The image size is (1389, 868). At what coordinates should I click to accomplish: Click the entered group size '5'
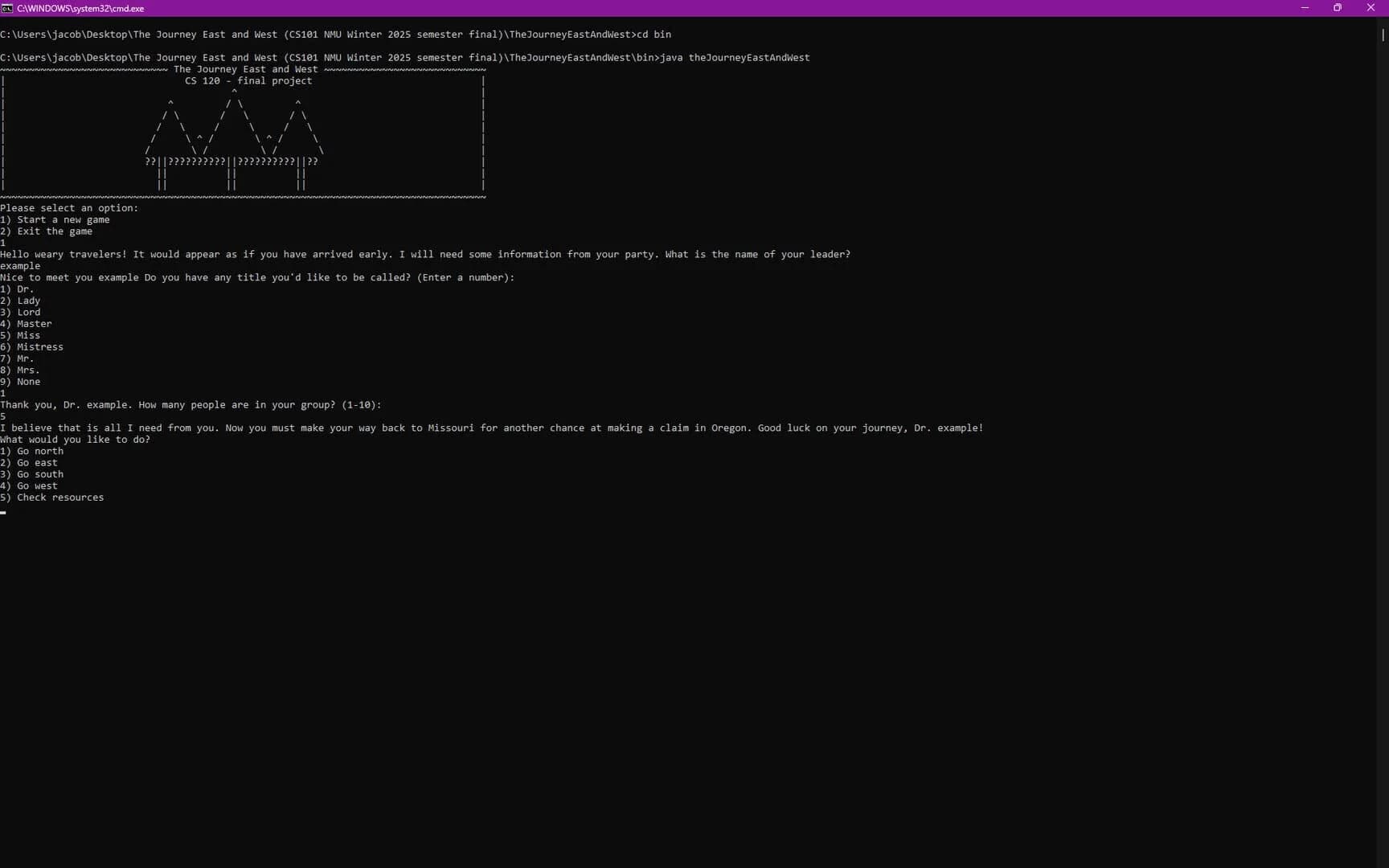click(x=3, y=416)
